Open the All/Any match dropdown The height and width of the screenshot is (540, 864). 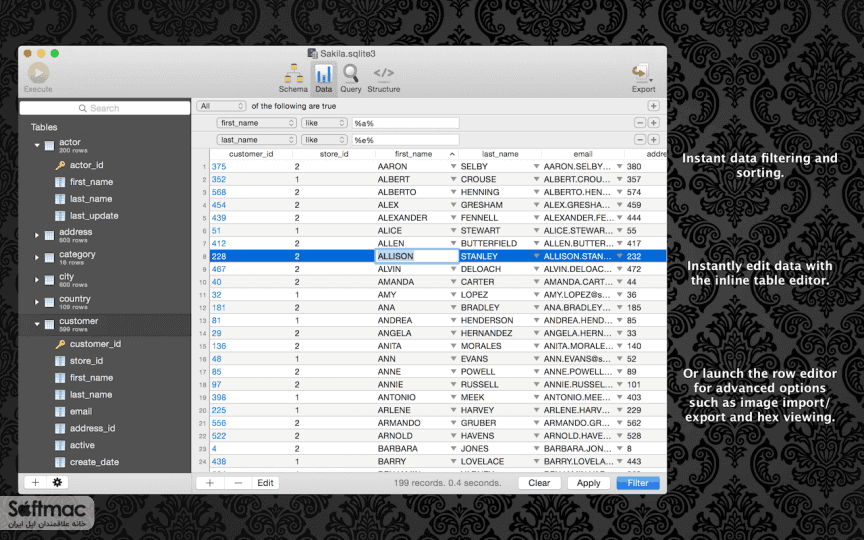[221, 106]
